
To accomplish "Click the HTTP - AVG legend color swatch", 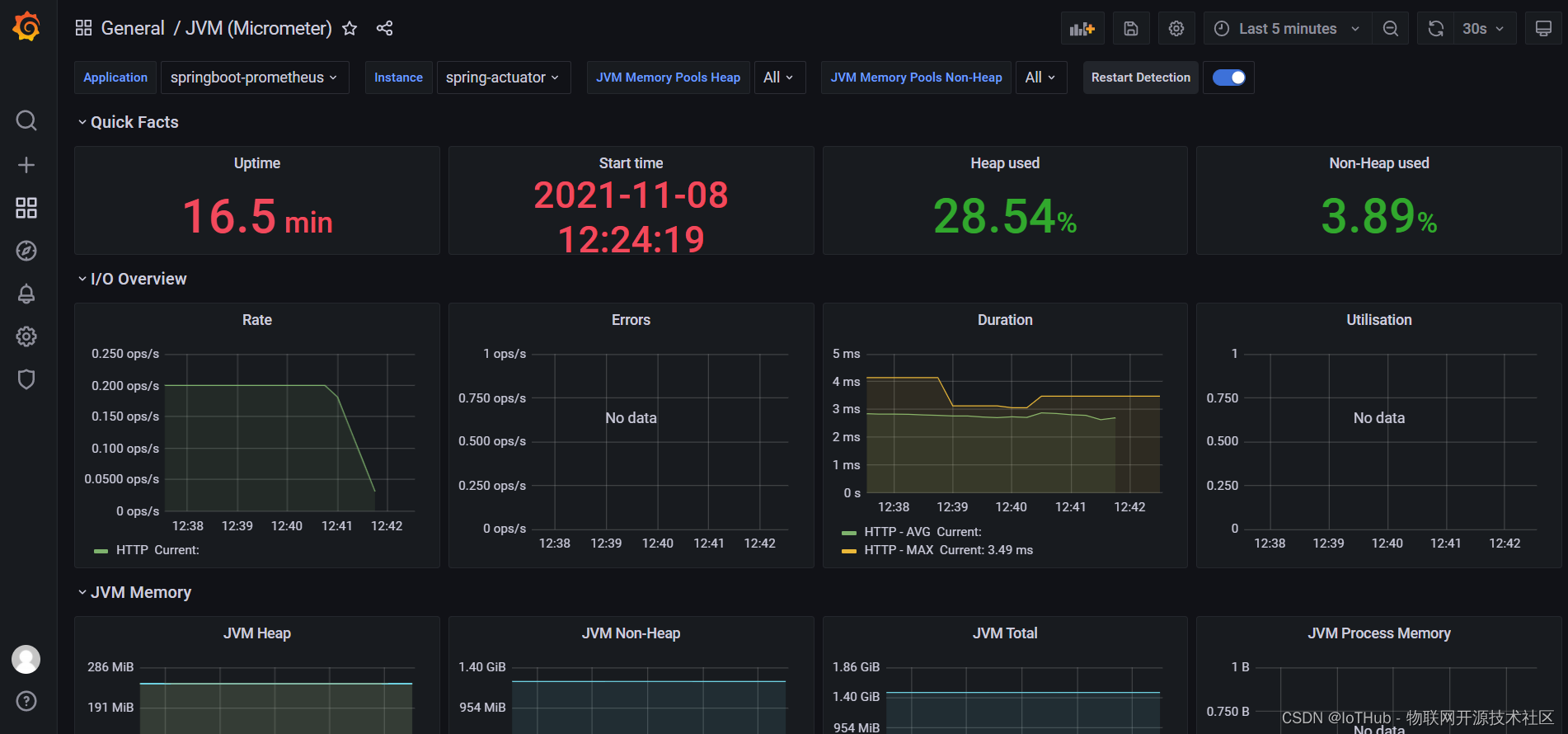I will coord(849,533).
